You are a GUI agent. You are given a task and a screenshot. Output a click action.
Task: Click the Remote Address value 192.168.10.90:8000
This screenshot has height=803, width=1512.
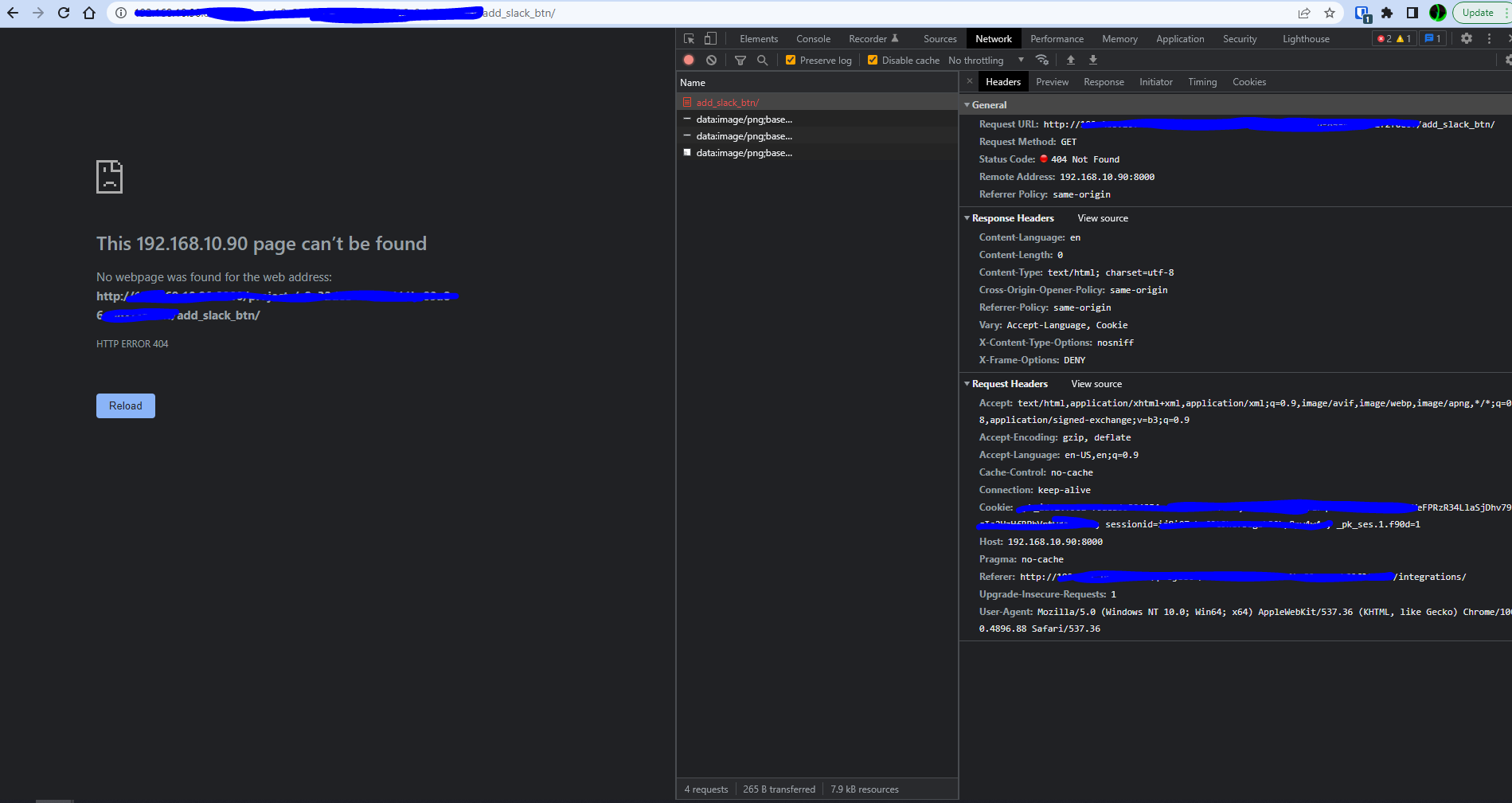pos(1107,177)
